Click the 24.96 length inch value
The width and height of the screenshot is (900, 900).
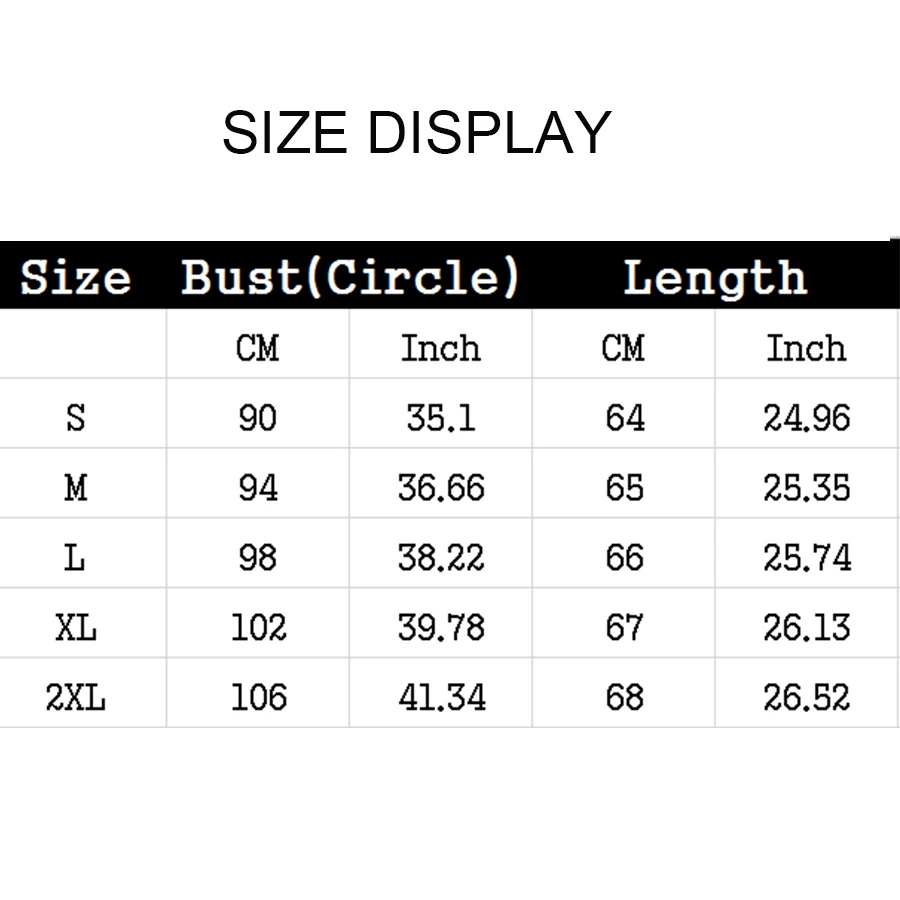pos(807,418)
